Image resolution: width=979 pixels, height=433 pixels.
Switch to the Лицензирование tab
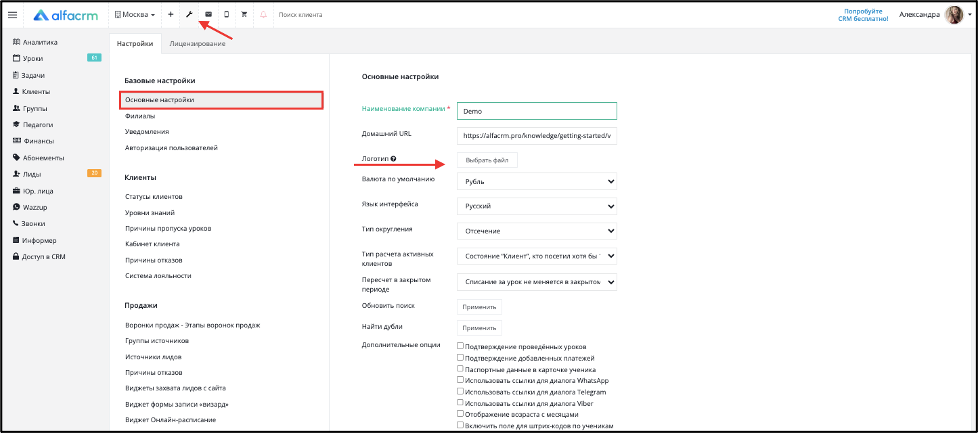click(x=197, y=44)
